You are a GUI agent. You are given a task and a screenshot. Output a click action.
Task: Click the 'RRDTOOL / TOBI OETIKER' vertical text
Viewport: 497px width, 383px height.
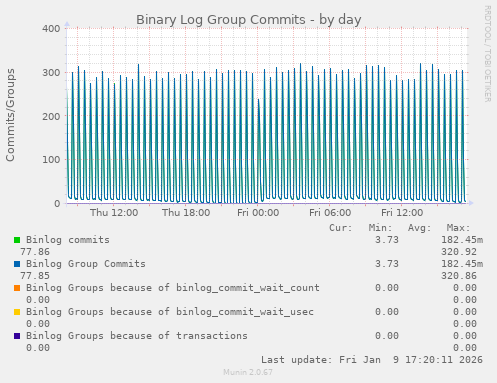pos(487,54)
